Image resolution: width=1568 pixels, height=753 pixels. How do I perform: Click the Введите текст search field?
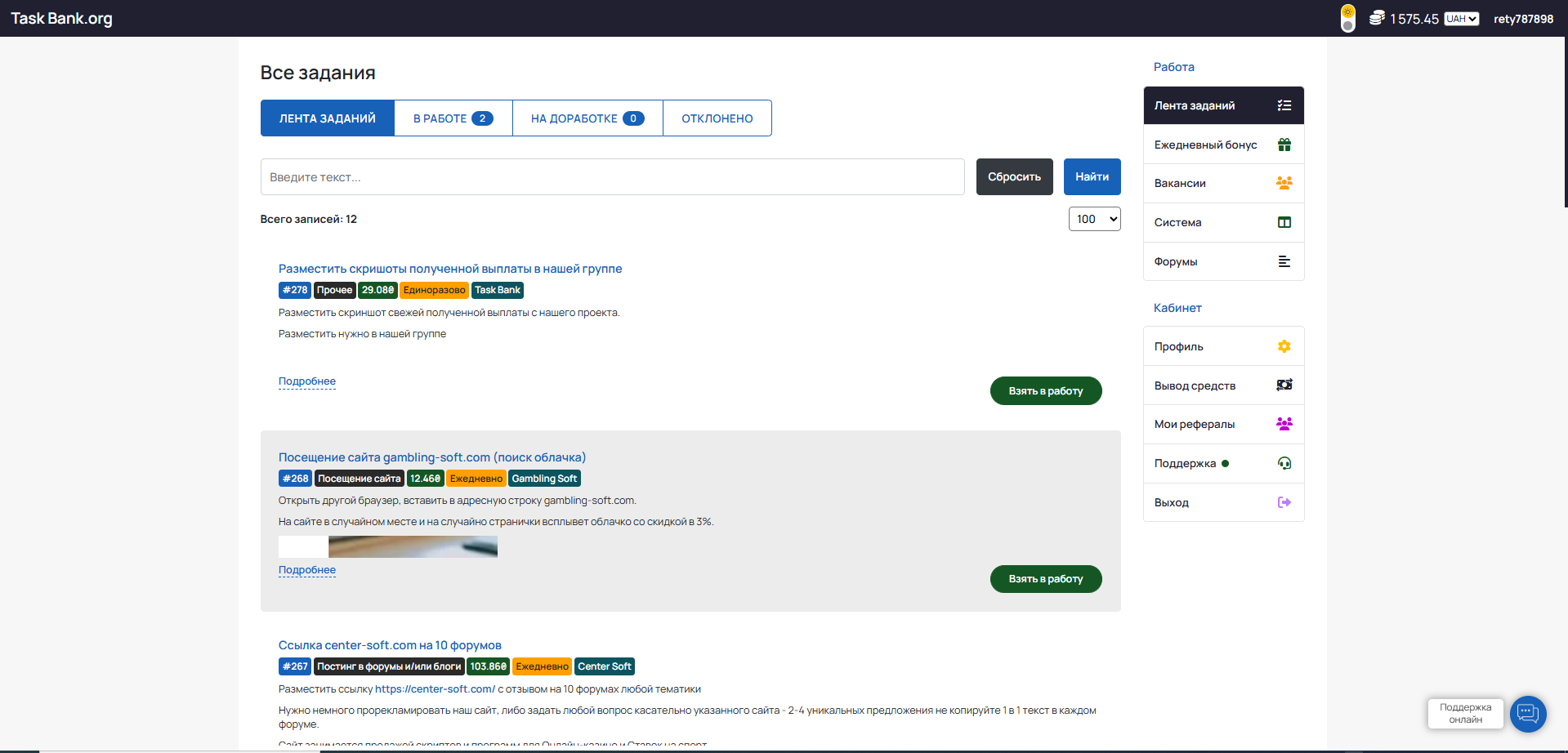pos(612,177)
